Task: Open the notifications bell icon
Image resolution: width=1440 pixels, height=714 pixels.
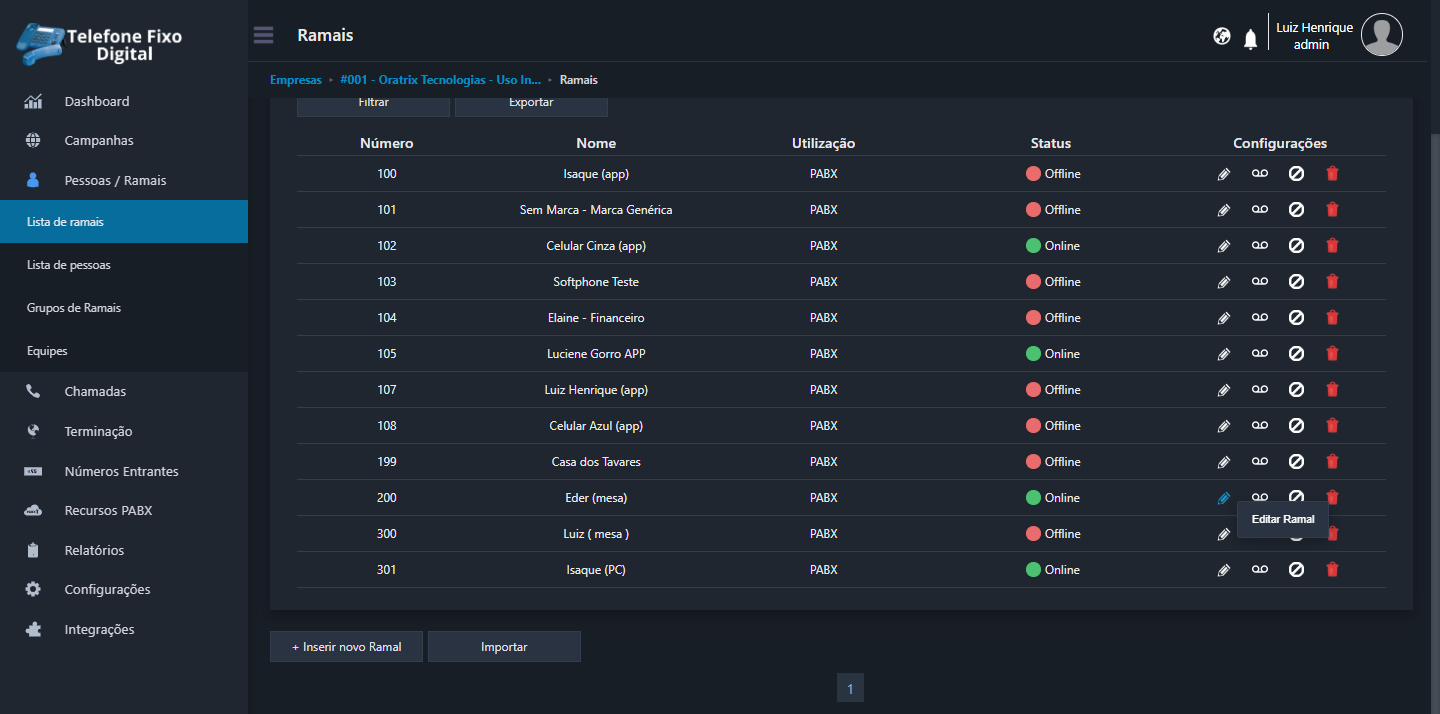Action: [x=1250, y=39]
